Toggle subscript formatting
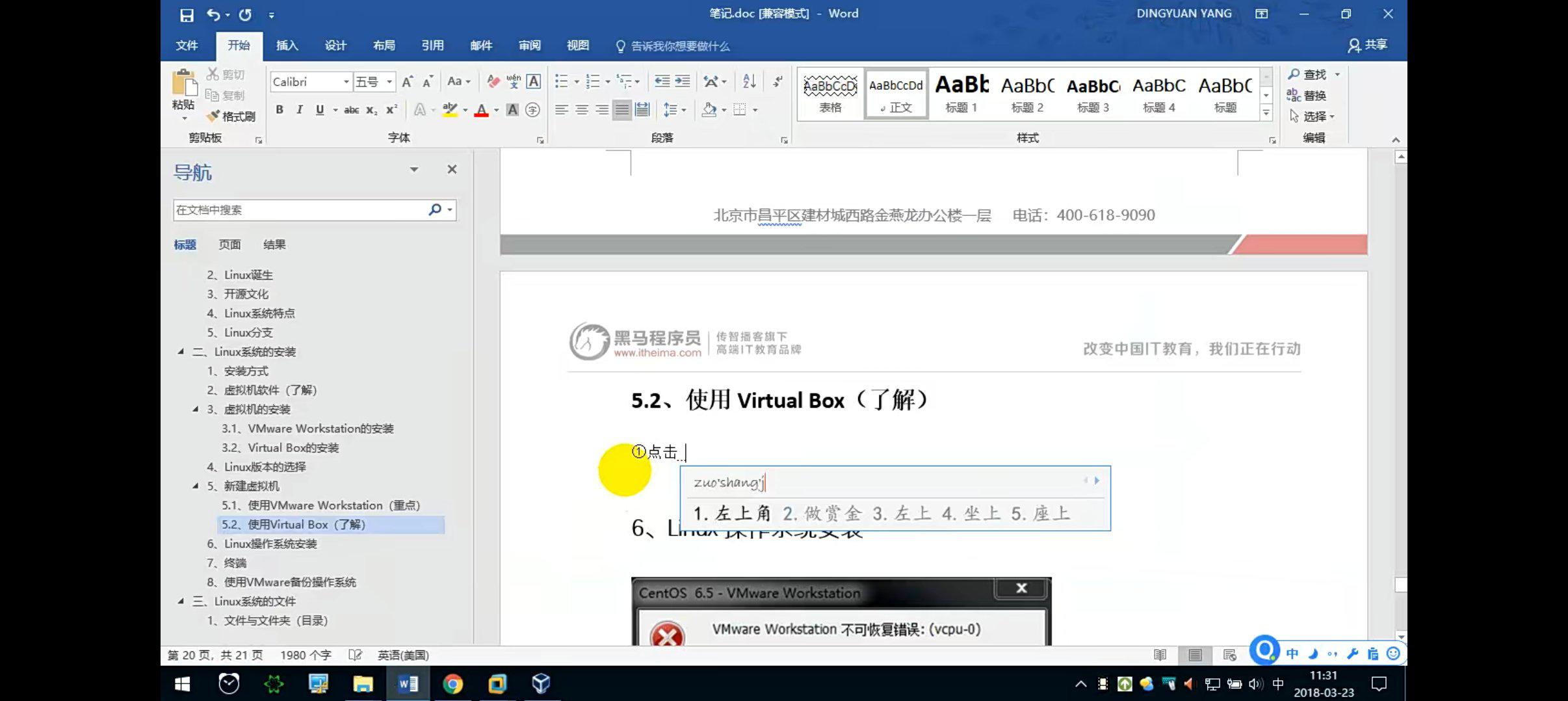1568x701 pixels. [371, 110]
